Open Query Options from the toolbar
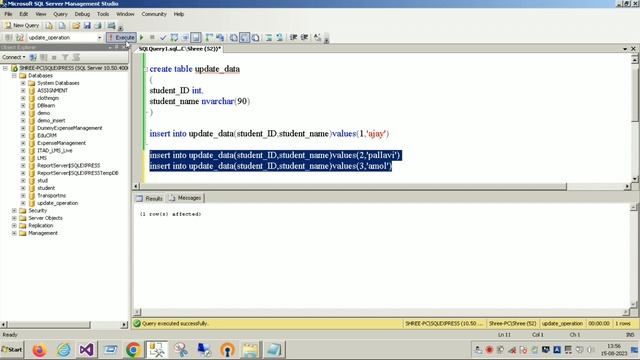 pos(185,38)
